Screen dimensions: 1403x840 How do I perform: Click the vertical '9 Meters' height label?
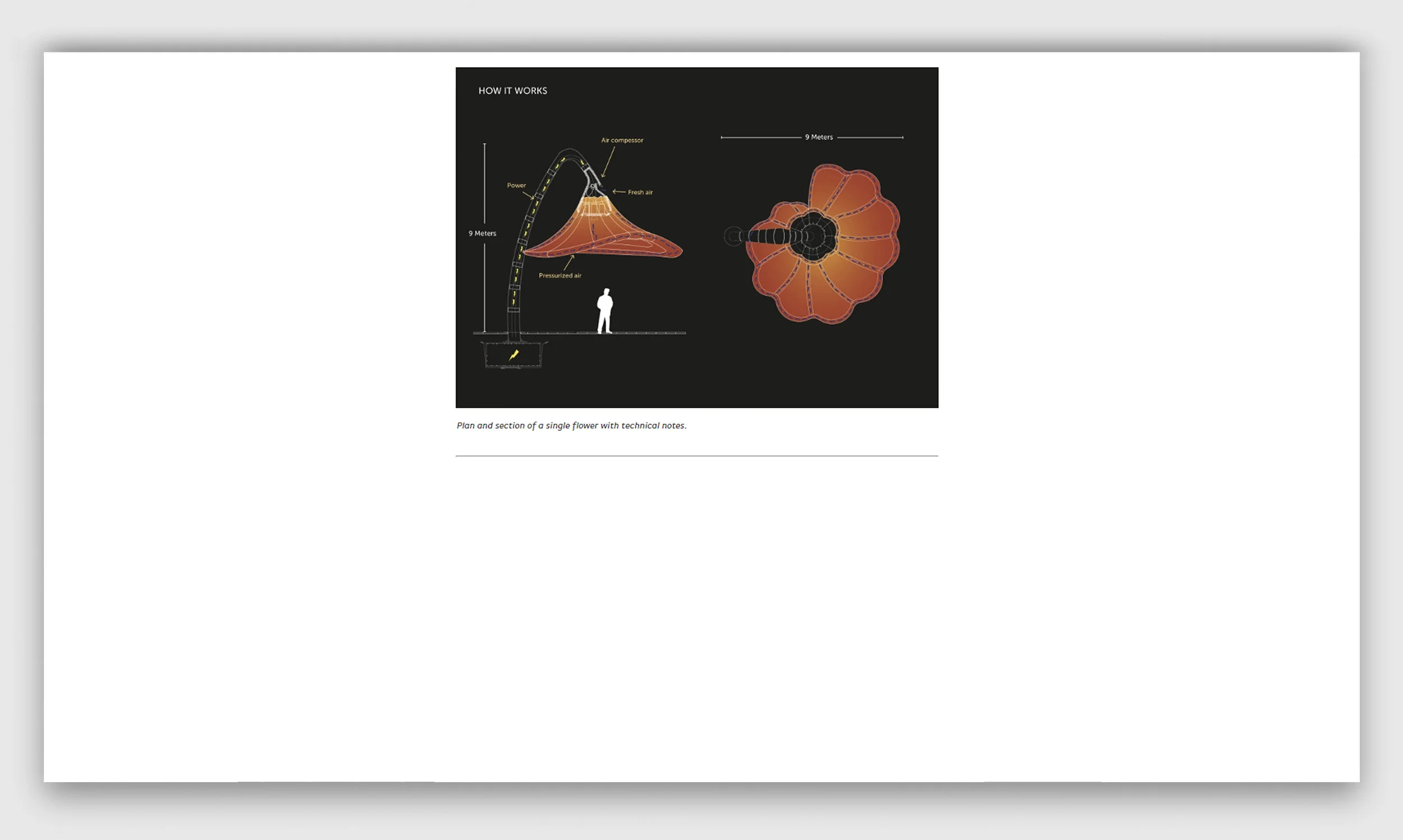(482, 233)
